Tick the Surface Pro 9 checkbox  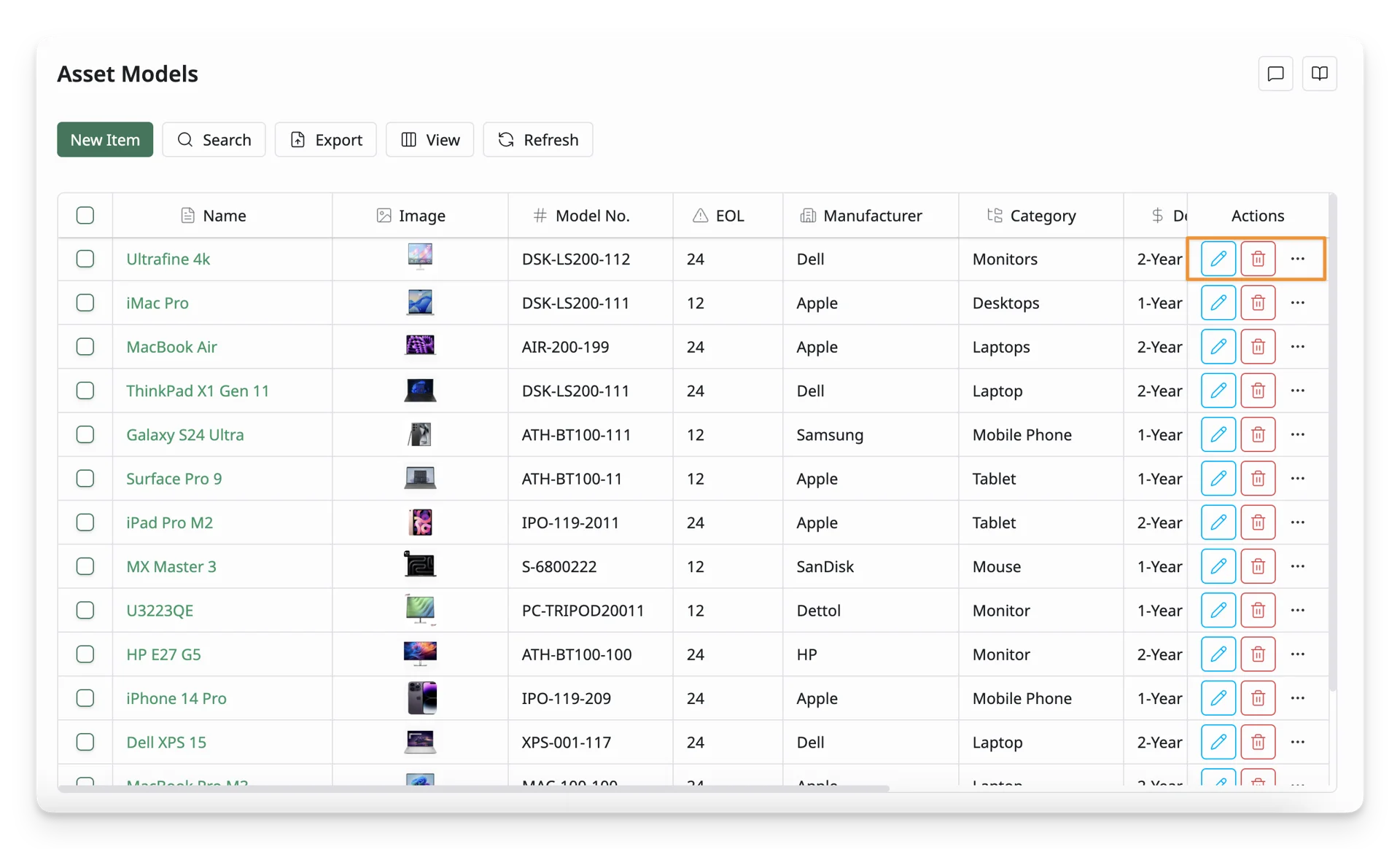point(85,478)
